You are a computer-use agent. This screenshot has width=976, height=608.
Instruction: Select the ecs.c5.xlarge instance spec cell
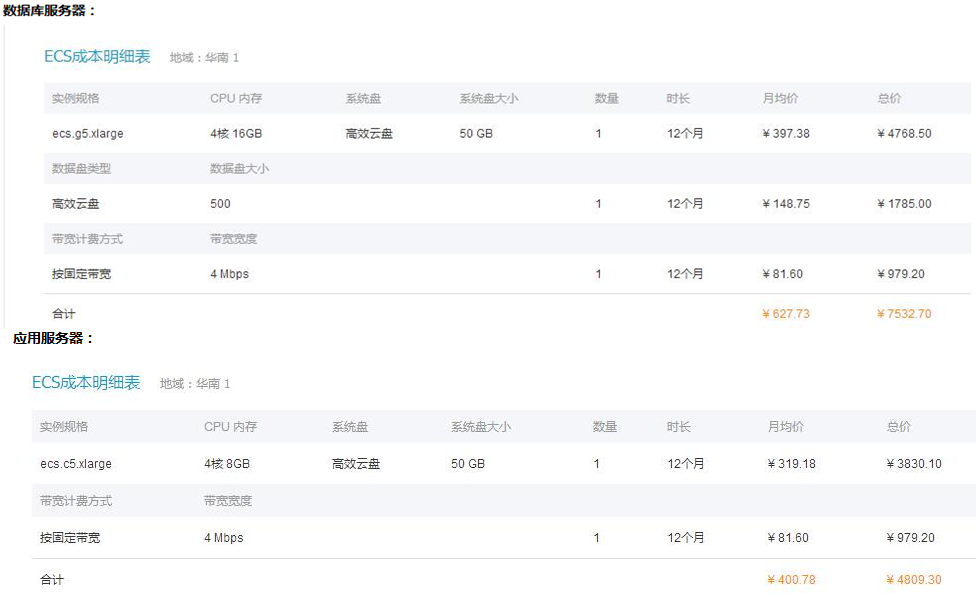[76, 464]
